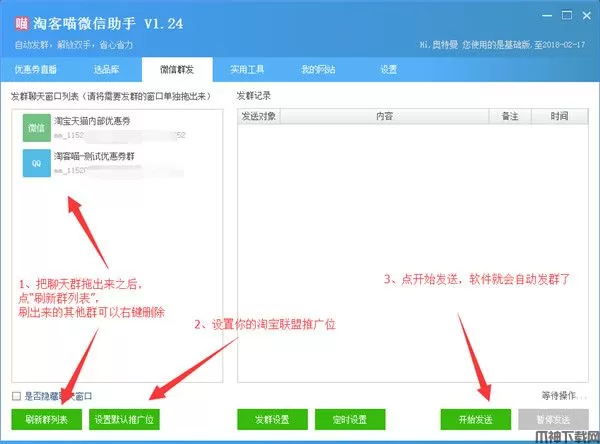Select the 淘客喵-测试优惠券群 group row
600x444 pixels.
point(117,163)
